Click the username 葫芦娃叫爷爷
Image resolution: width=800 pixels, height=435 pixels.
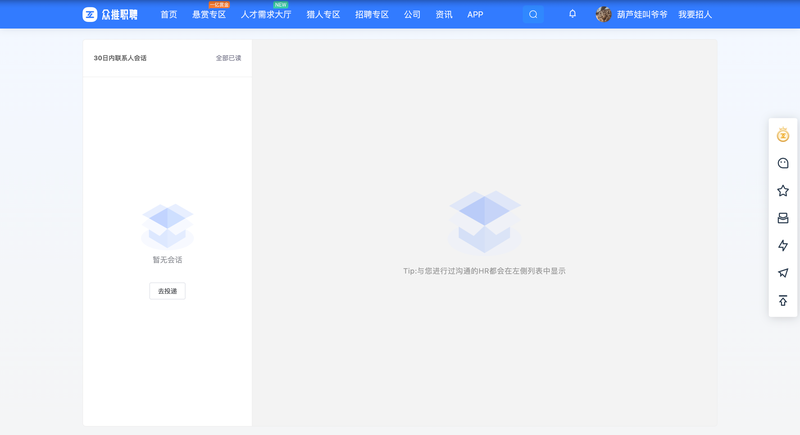tap(642, 15)
